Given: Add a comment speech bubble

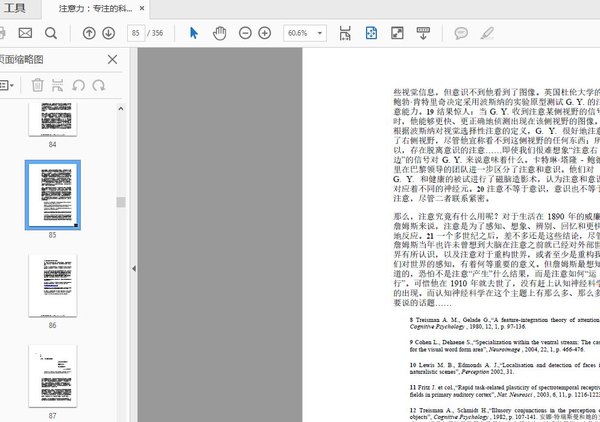Looking at the screenshot, I should (x=461, y=33).
